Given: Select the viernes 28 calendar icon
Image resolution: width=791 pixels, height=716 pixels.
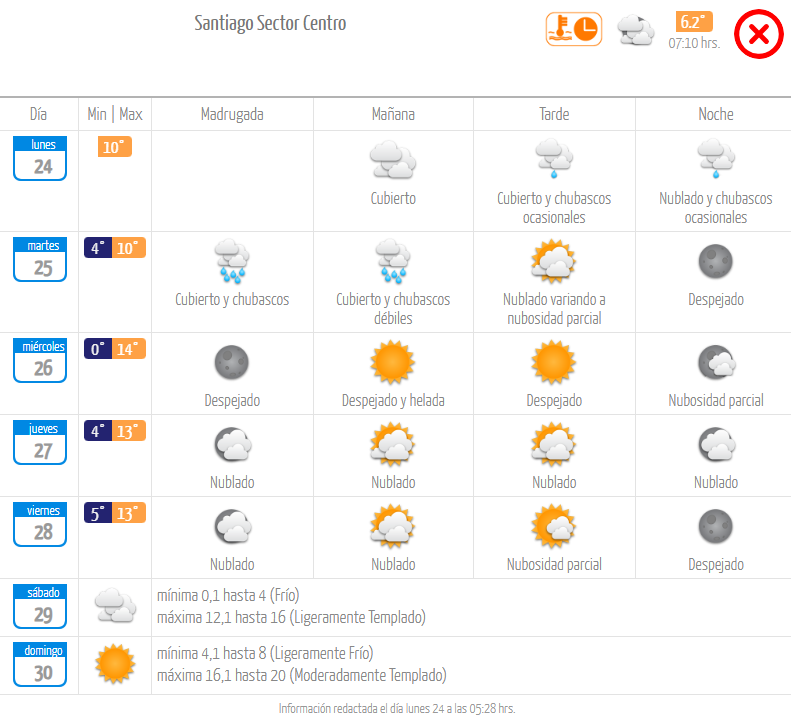Looking at the screenshot, I should tap(40, 524).
